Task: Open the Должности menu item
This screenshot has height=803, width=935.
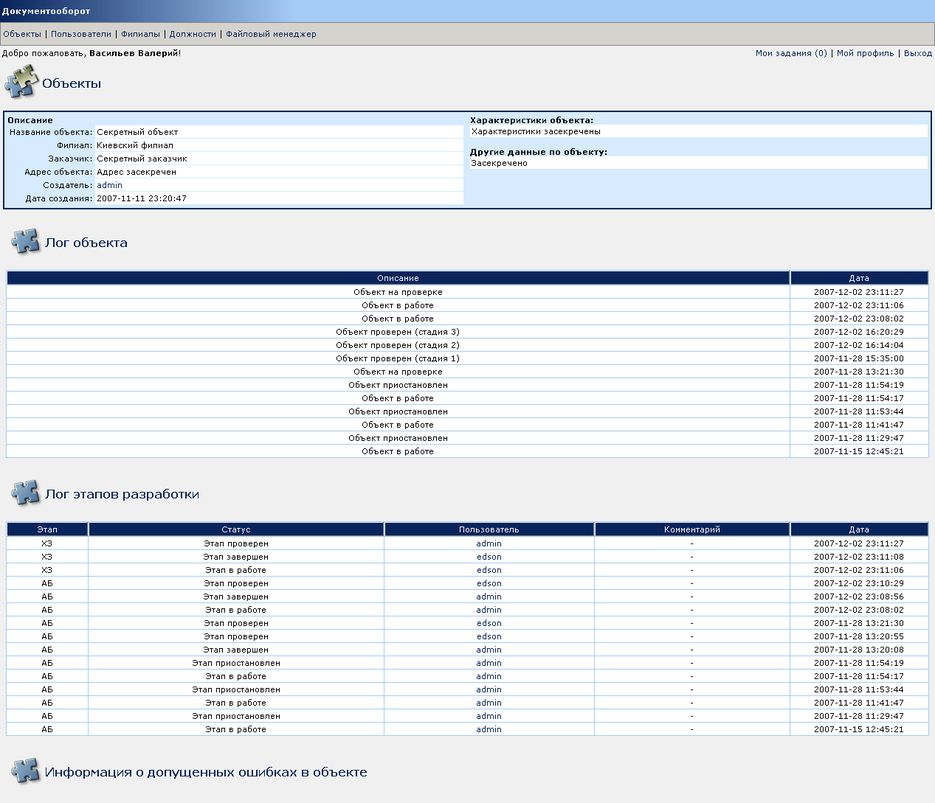Action: point(193,34)
